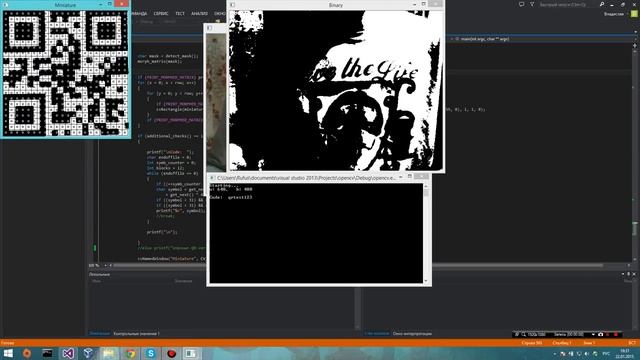Click the system tray volume icon
640x360 pixels.
587,353
